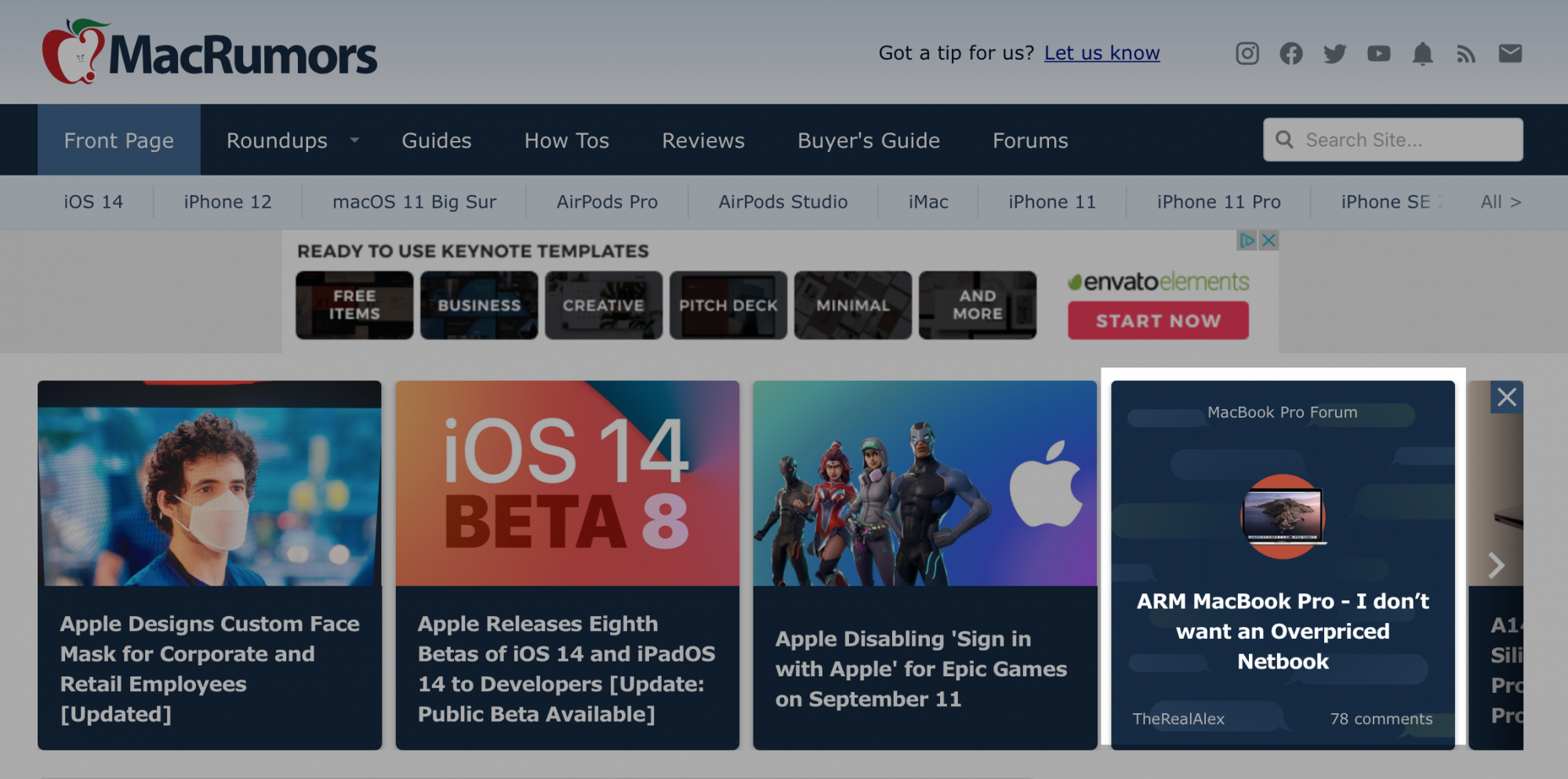The height and width of the screenshot is (779, 1568).
Task: Open the Fortnite Apple article image
Action: click(x=925, y=484)
